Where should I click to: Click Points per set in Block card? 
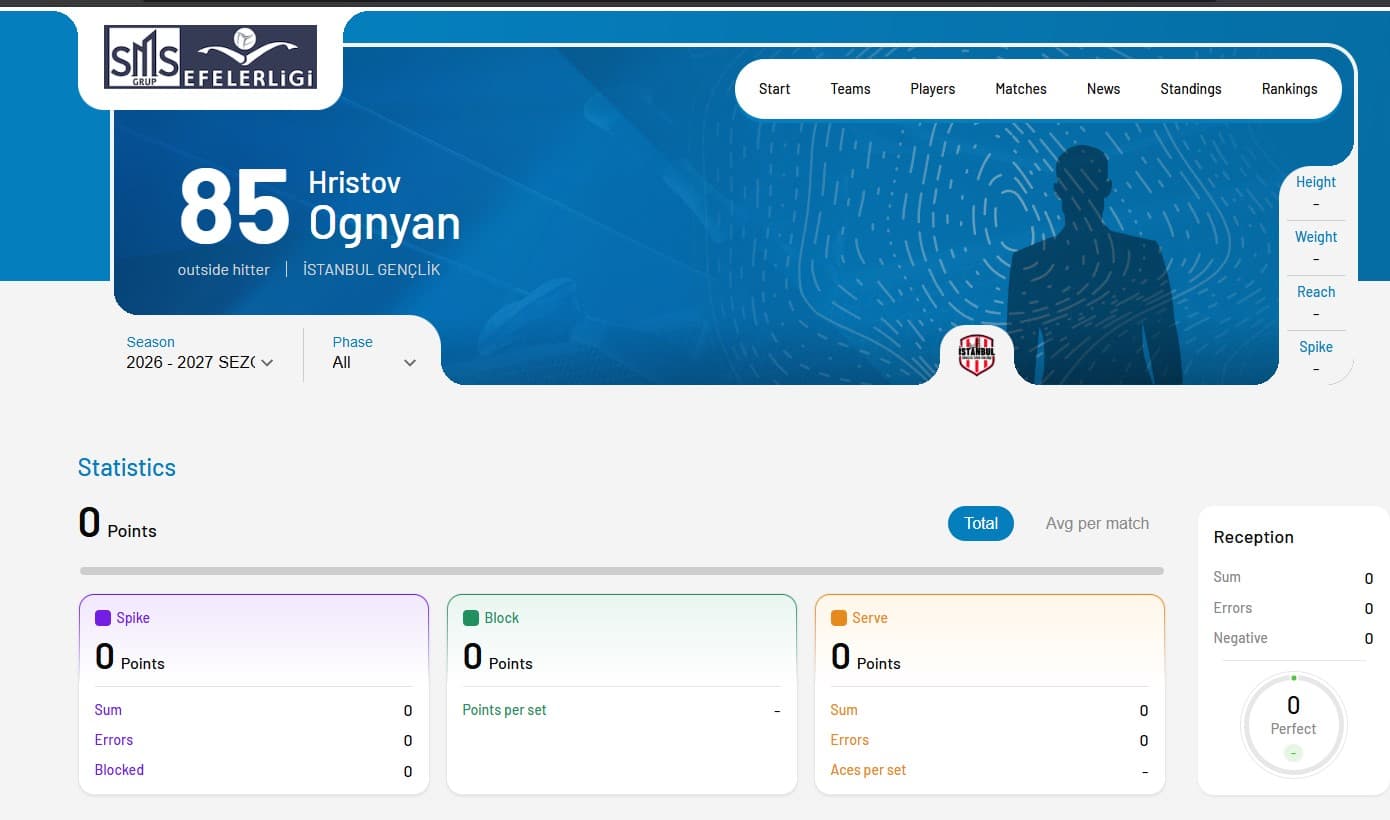coord(504,710)
